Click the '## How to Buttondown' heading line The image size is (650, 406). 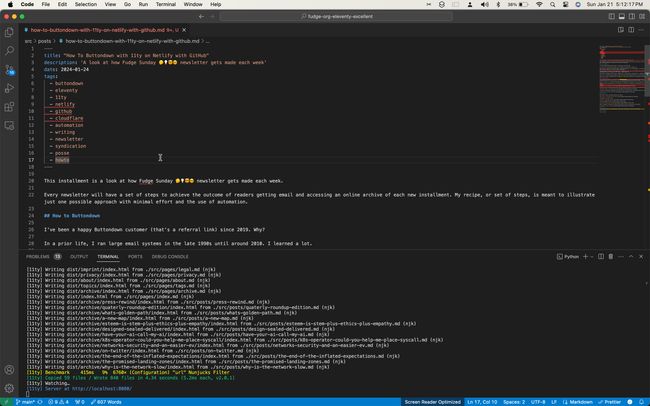pyautogui.click(x=72, y=216)
